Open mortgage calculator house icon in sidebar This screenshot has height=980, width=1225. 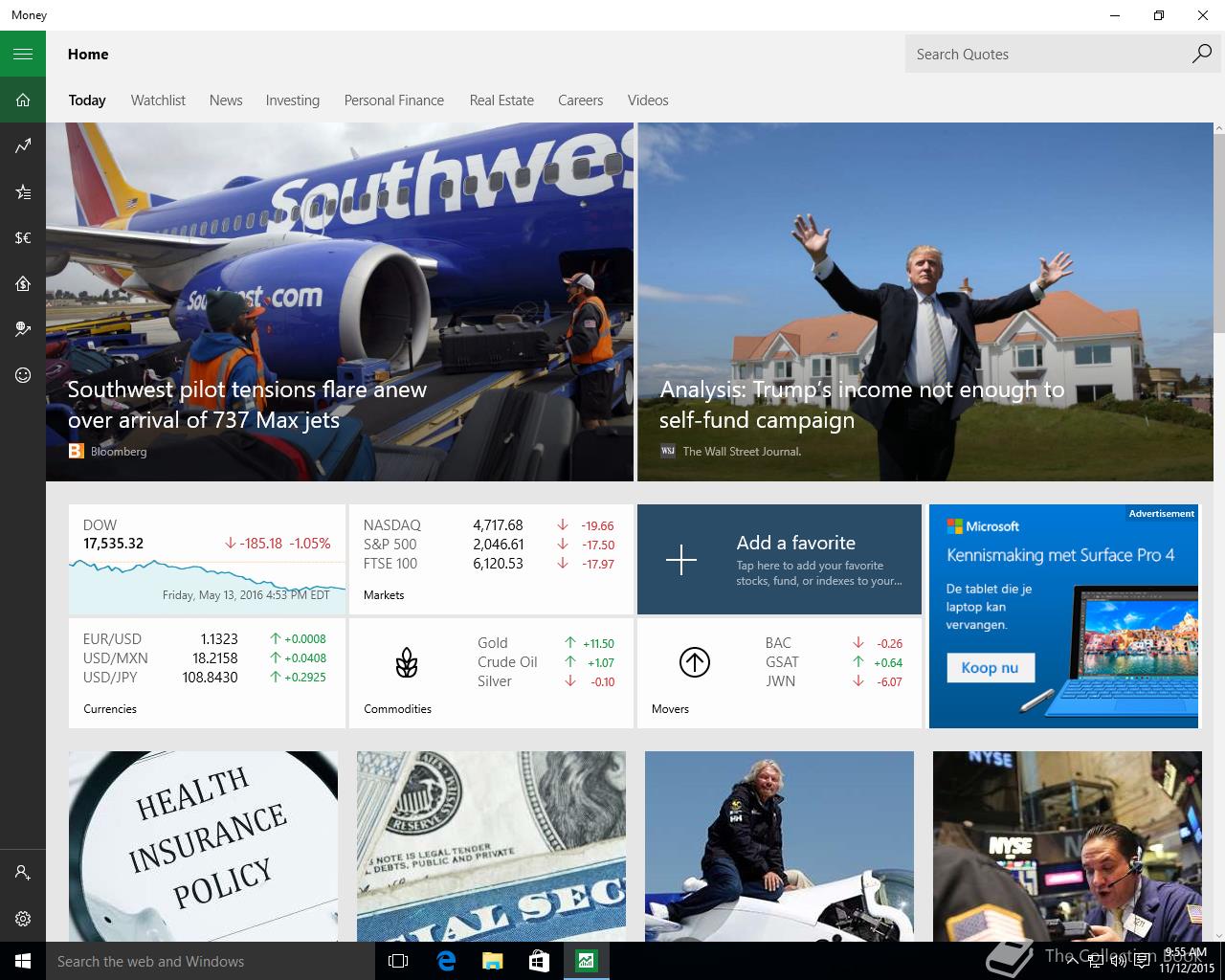pos(23,283)
